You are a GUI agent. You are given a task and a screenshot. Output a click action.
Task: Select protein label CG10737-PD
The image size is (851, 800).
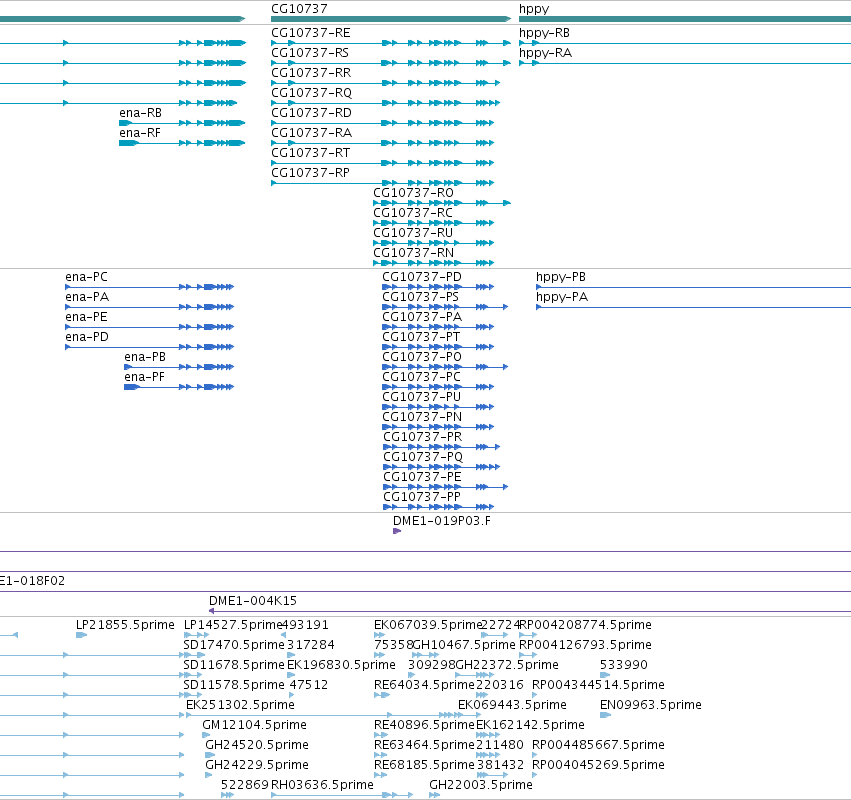(422, 277)
